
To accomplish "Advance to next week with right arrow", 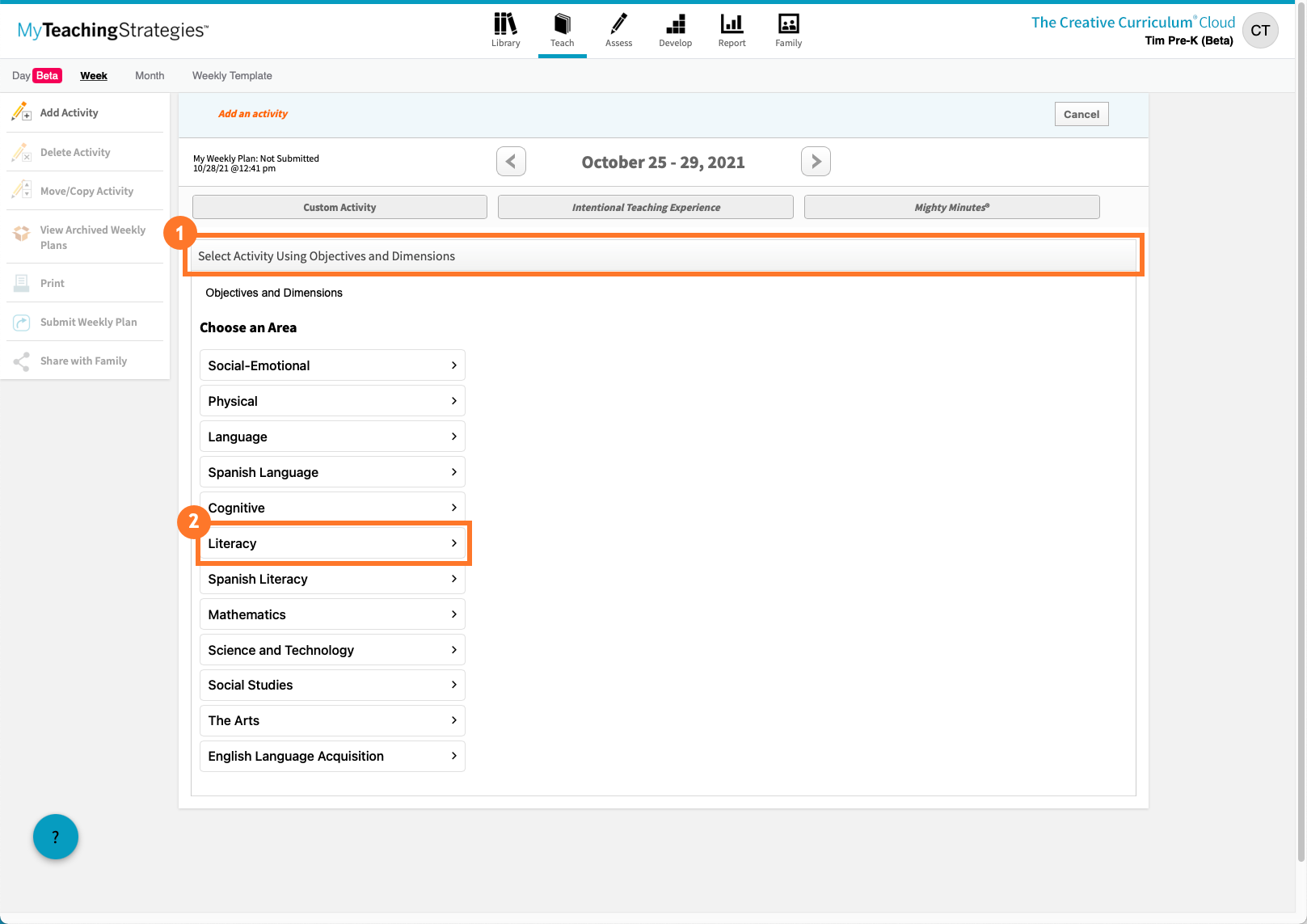I will [816, 162].
